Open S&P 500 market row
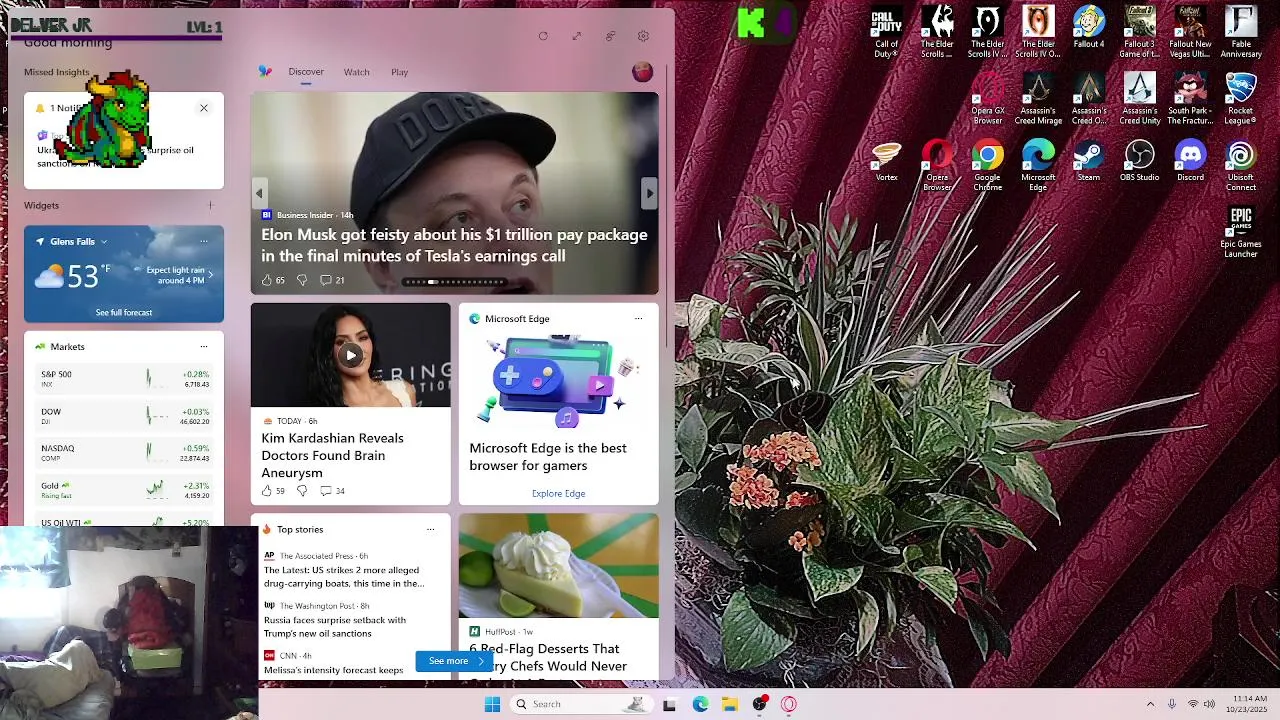 tap(124, 379)
